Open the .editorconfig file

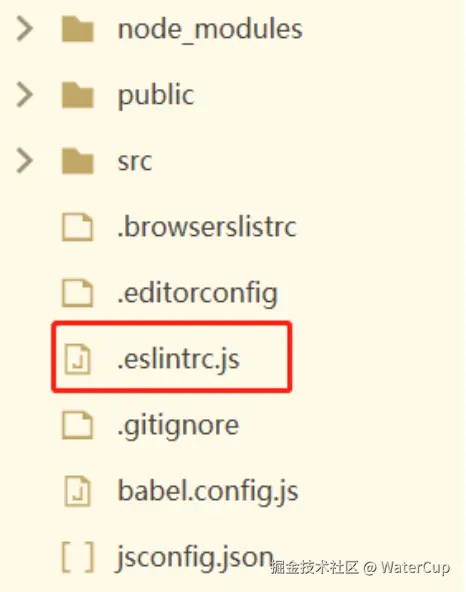tap(198, 295)
